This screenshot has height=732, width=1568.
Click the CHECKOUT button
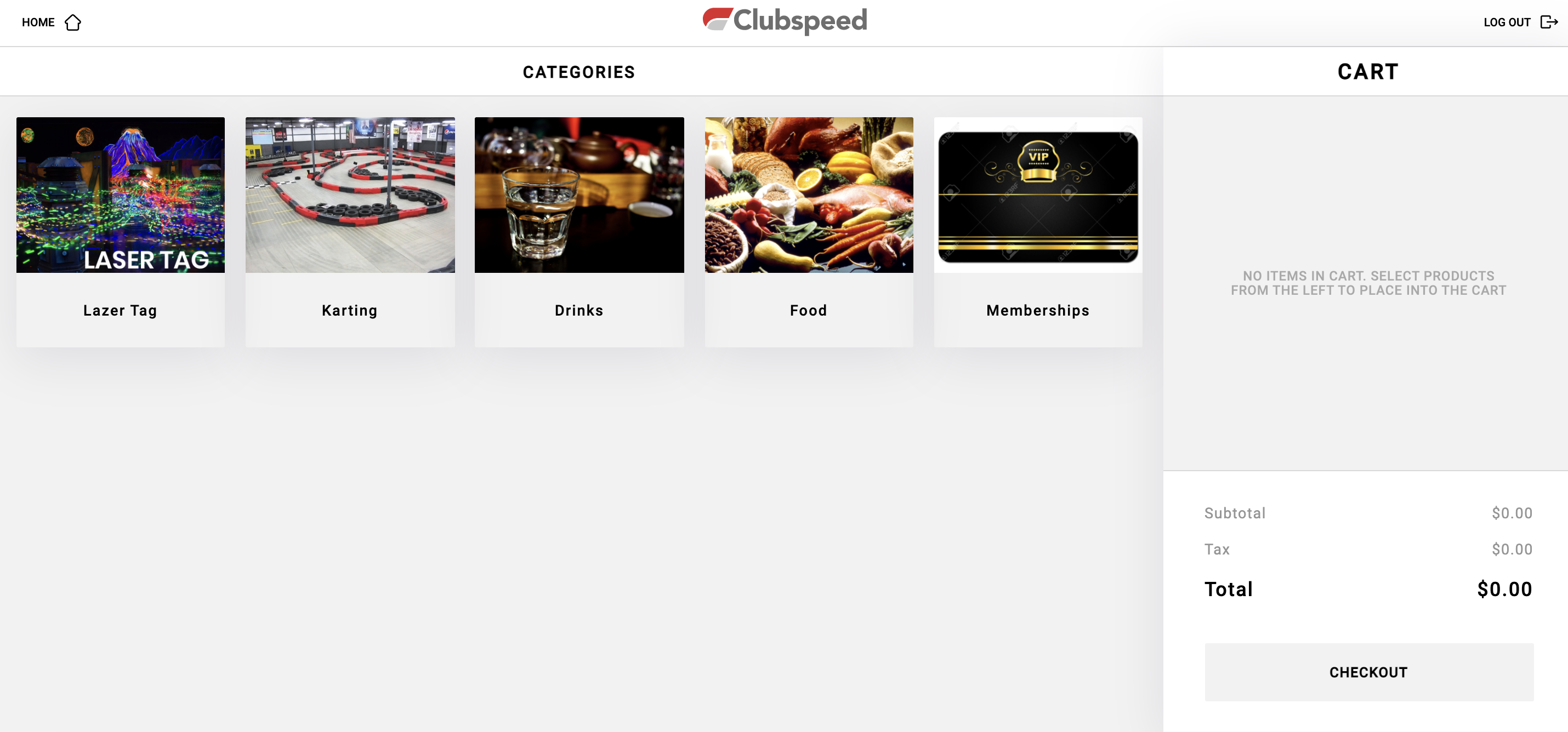coord(1369,672)
